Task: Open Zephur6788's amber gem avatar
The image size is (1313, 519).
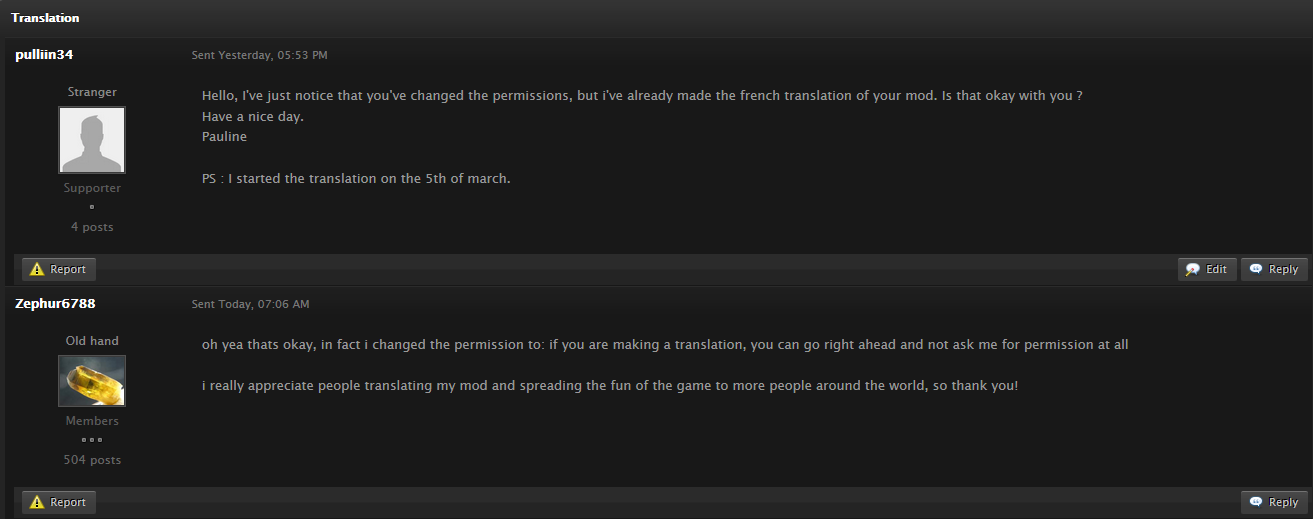Action: (x=92, y=381)
